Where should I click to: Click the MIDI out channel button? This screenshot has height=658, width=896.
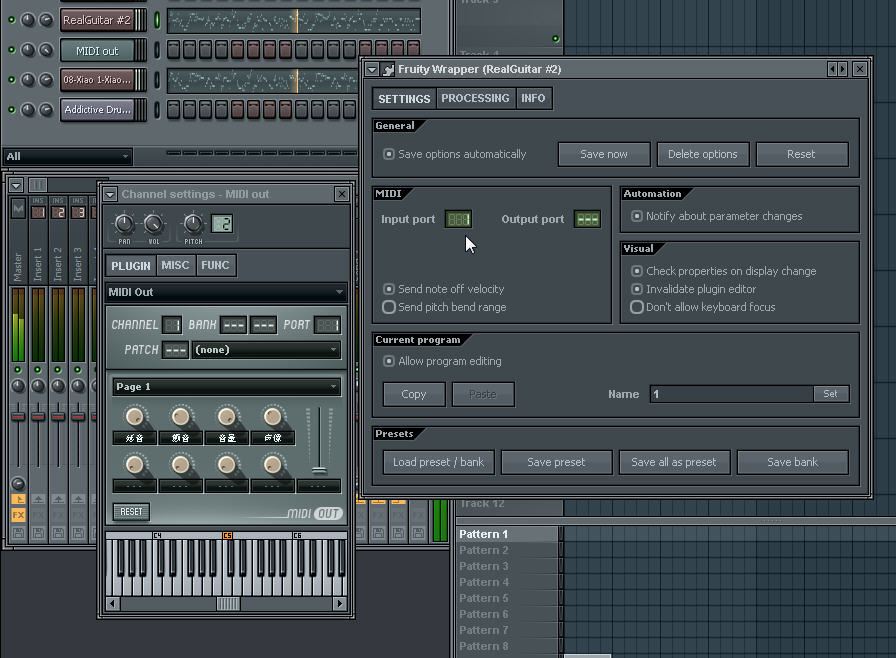97,51
